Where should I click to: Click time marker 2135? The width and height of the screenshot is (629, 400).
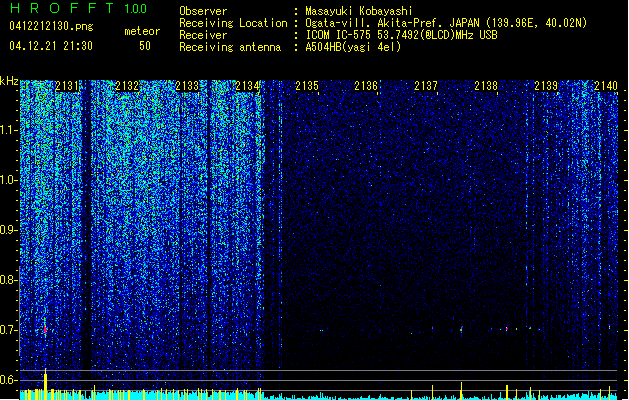(307, 86)
